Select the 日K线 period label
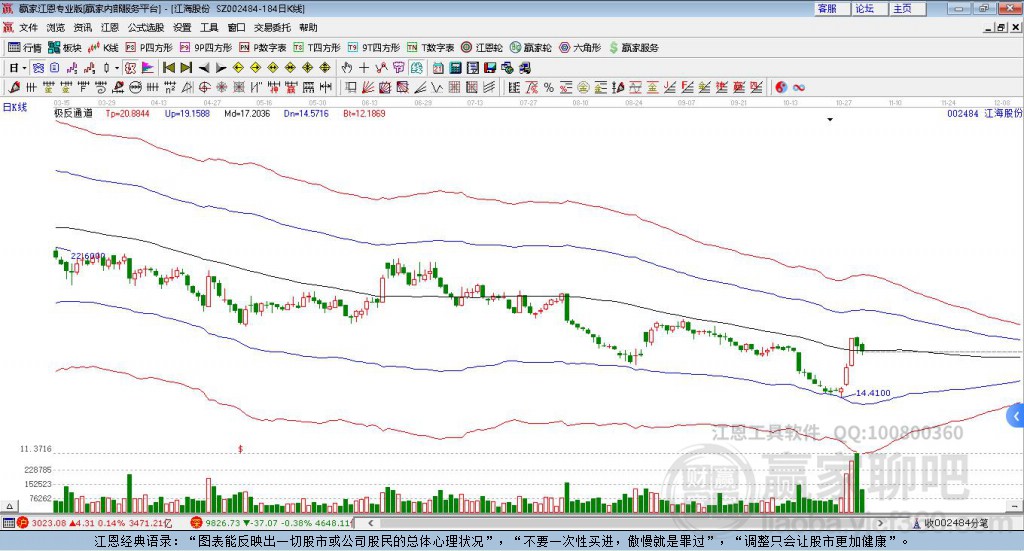This screenshot has height=551, width=1024. click(x=15, y=107)
